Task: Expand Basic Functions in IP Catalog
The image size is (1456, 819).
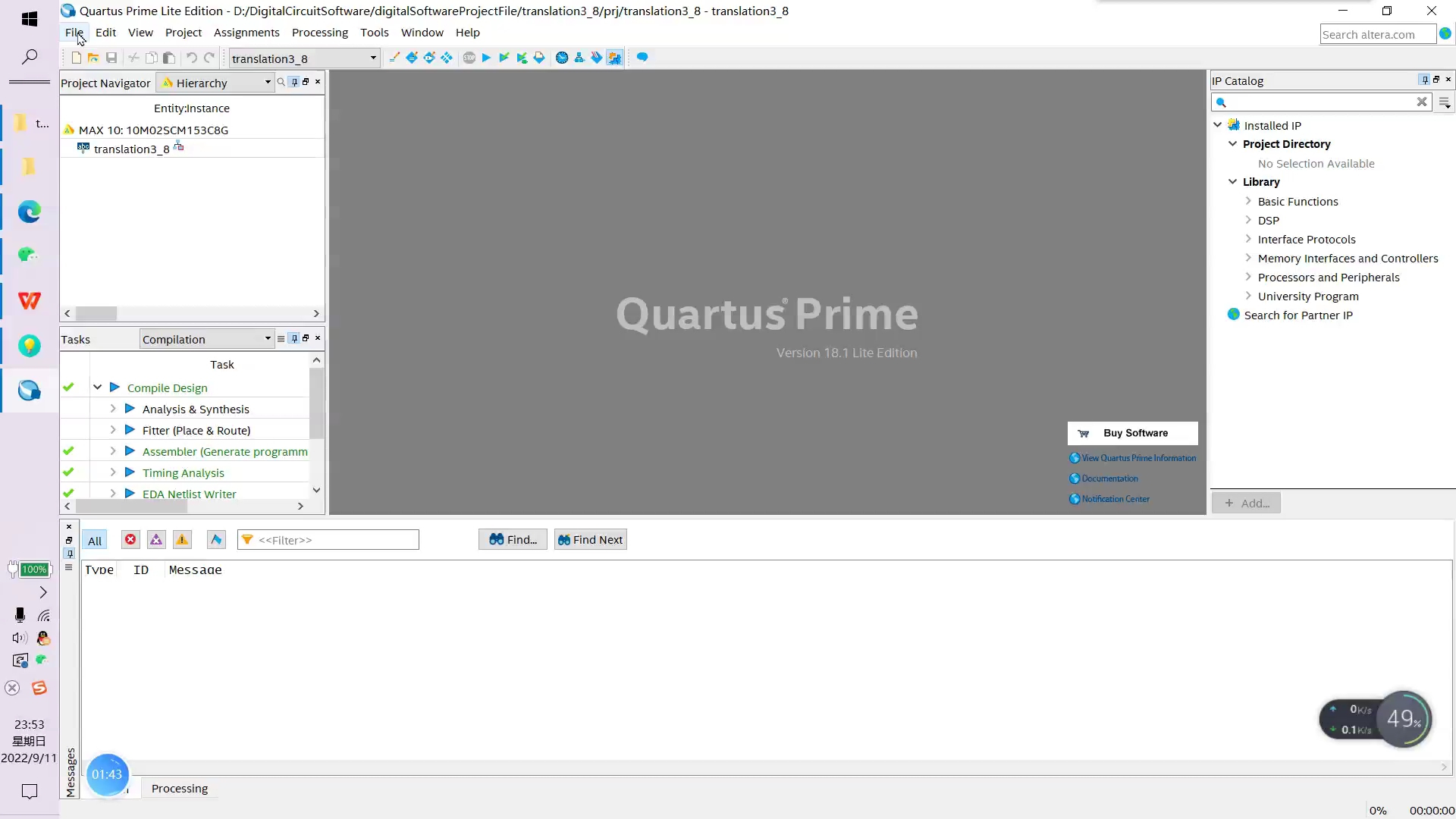Action: pyautogui.click(x=1248, y=201)
